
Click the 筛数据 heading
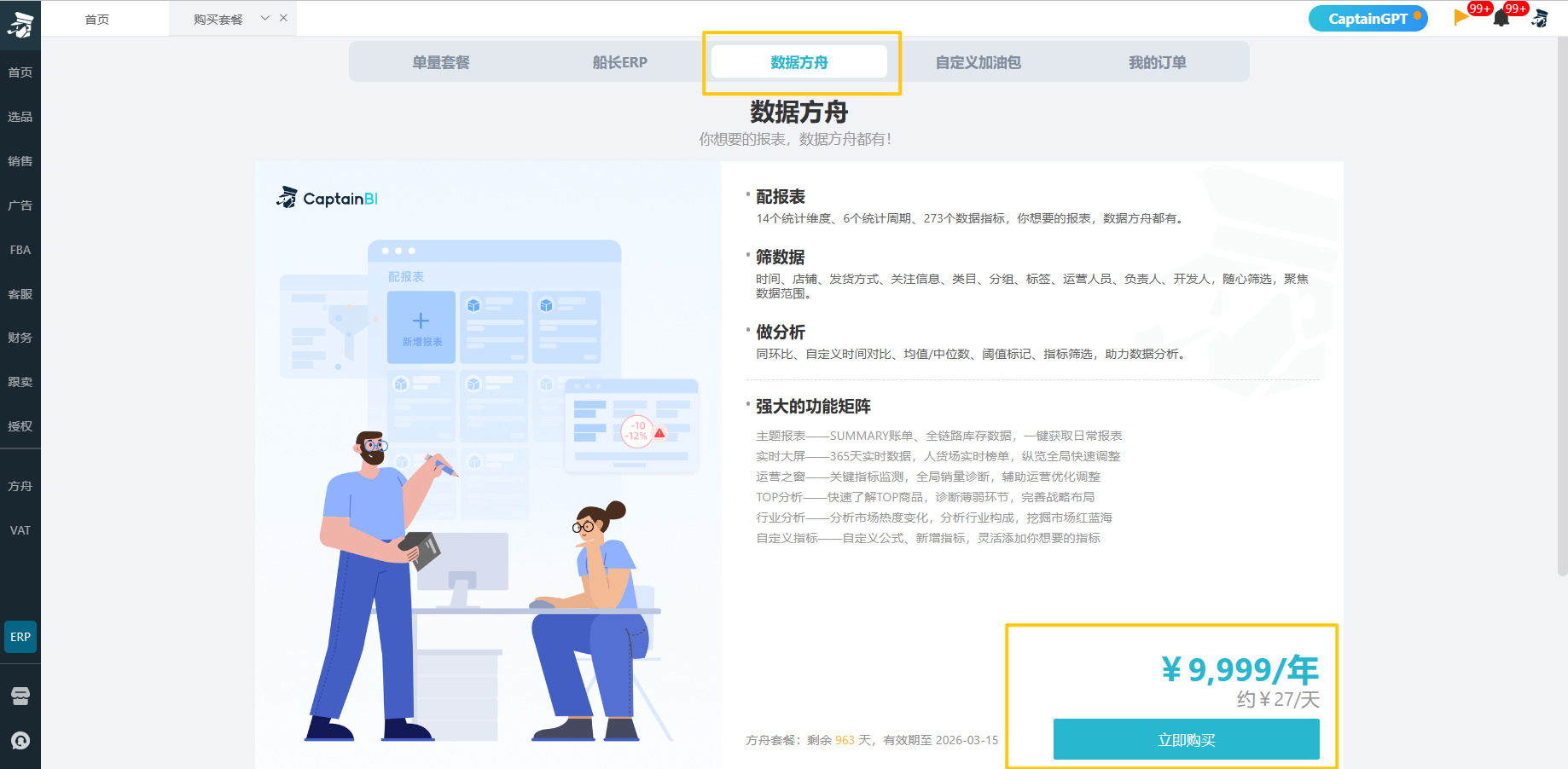click(781, 257)
